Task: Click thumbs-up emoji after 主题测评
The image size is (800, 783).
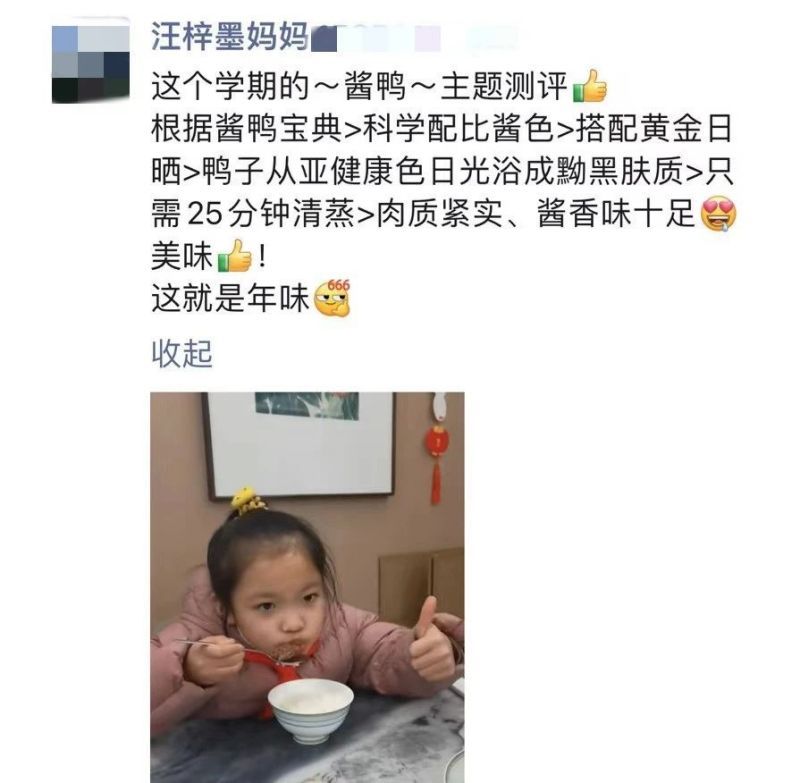Action: click(x=590, y=86)
